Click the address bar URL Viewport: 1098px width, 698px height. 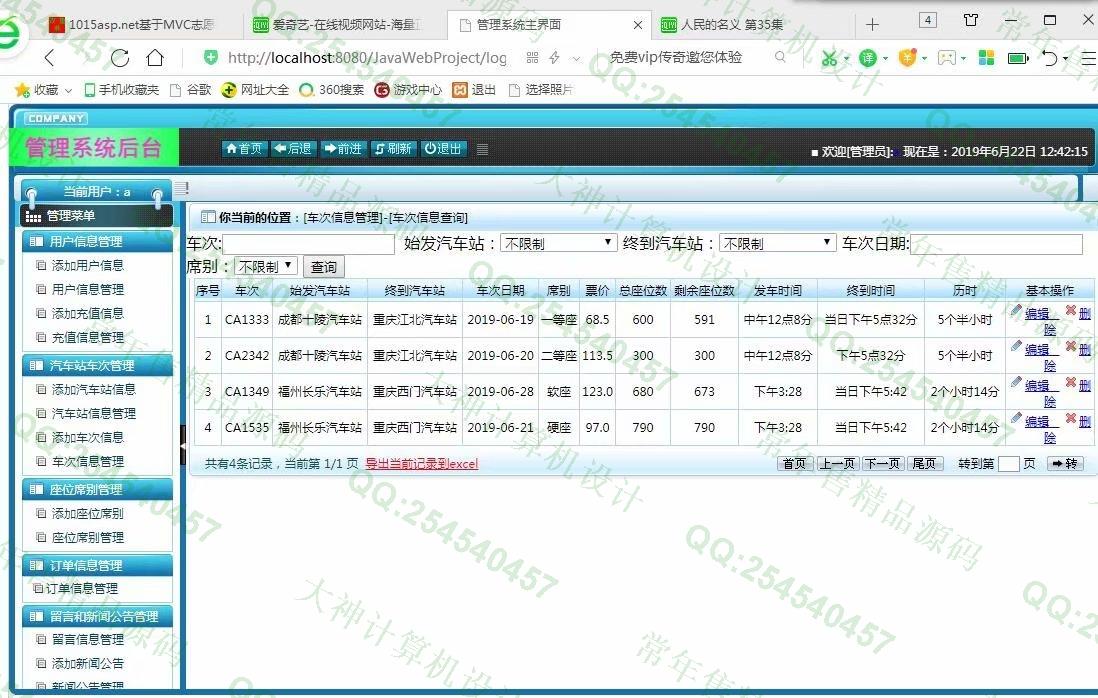point(367,58)
